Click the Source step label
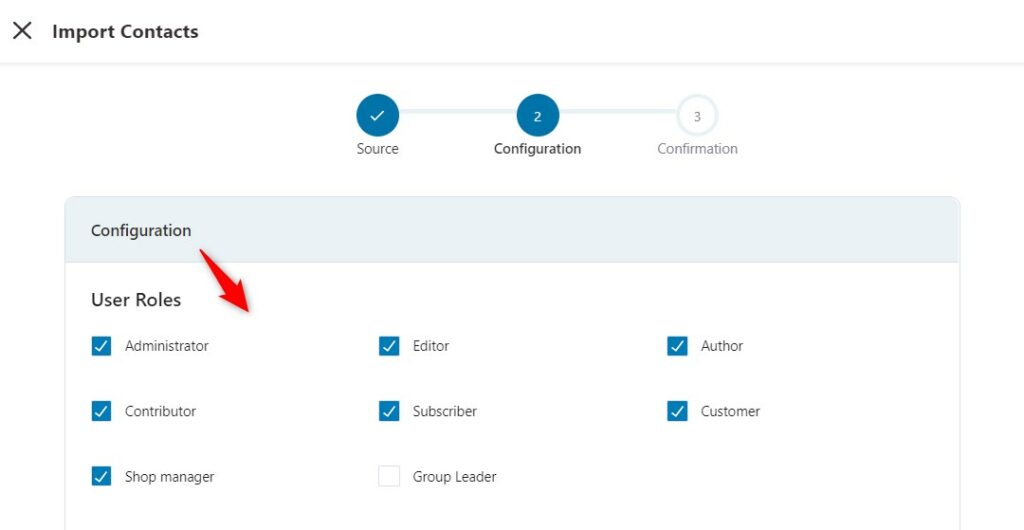The height and width of the screenshot is (530, 1024). point(377,149)
